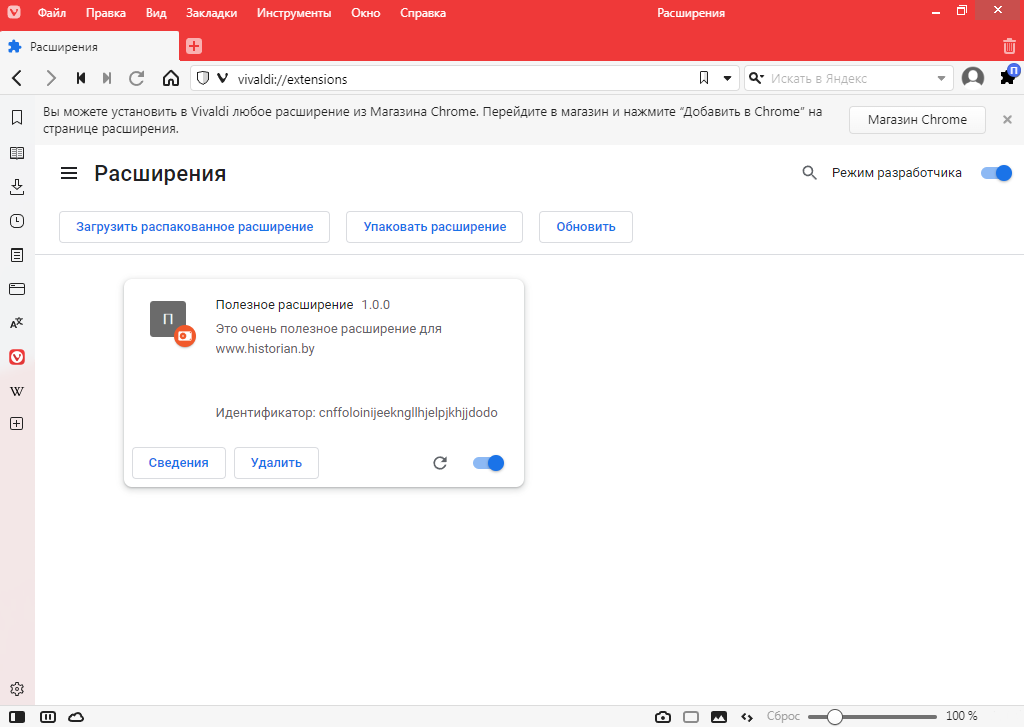Reload the Полезное расширение extension
Image resolution: width=1024 pixels, height=727 pixels.
[x=439, y=463]
